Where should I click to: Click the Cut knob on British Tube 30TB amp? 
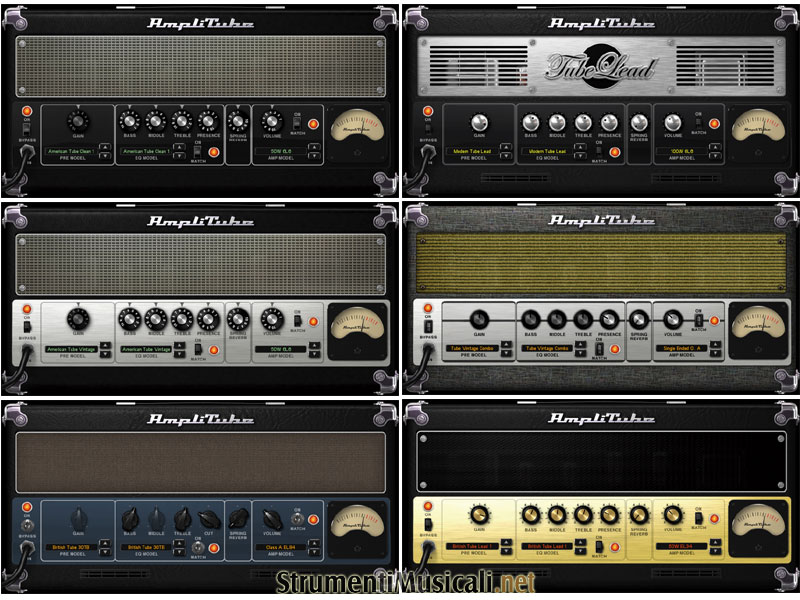(x=207, y=519)
